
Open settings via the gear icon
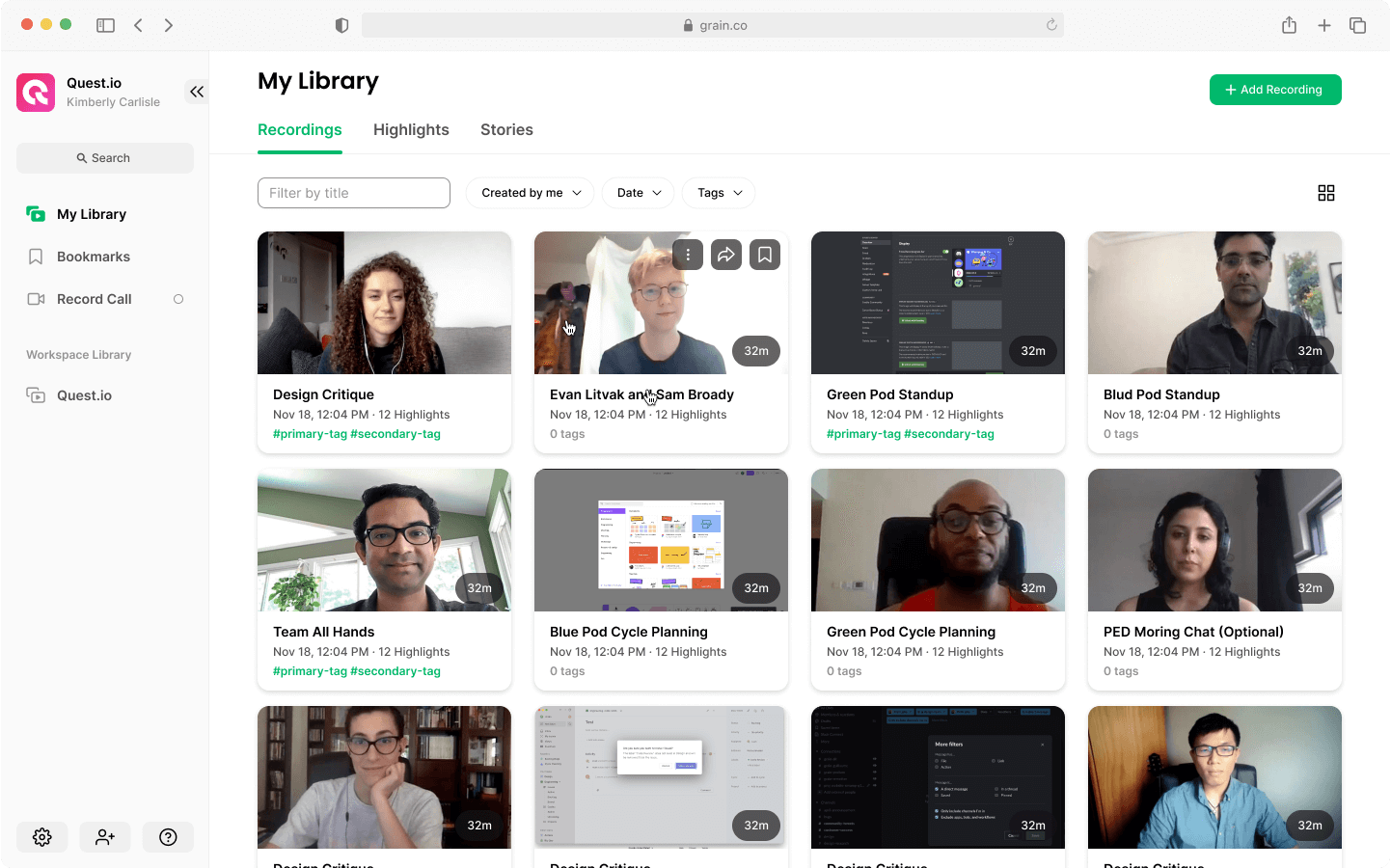(x=41, y=836)
